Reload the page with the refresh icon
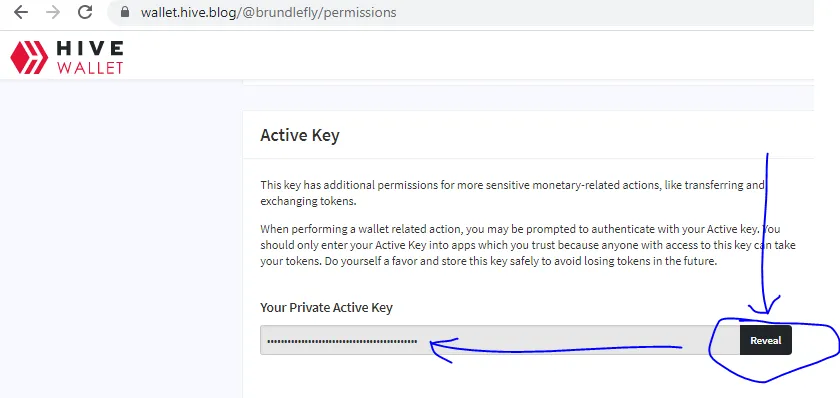This screenshot has height=398, width=840. click(85, 12)
